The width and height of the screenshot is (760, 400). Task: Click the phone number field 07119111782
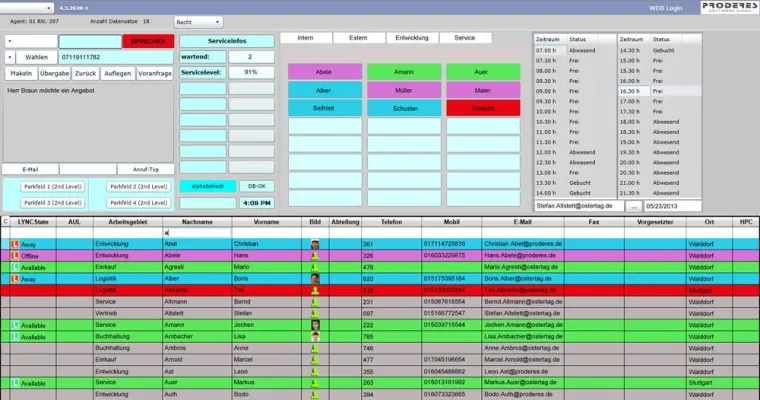[116, 57]
